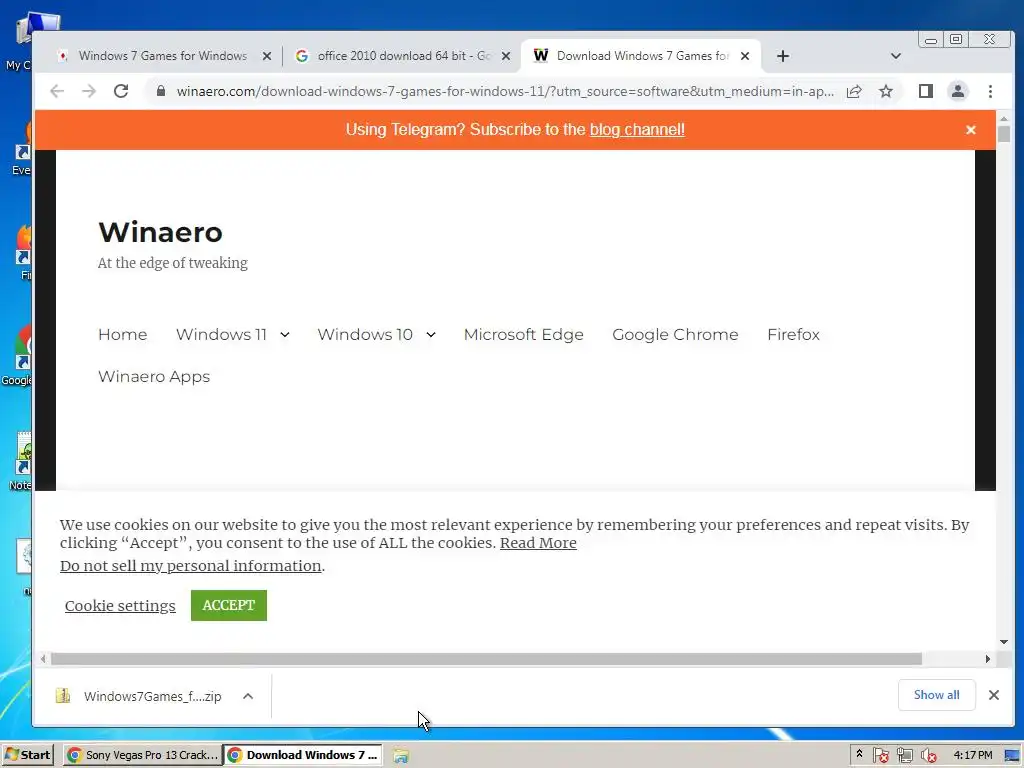Click the address bar URL field

pyautogui.click(x=505, y=91)
